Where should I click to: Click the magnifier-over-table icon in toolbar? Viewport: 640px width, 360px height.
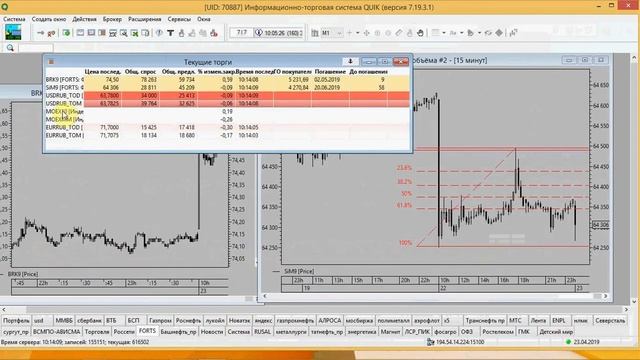point(124,33)
